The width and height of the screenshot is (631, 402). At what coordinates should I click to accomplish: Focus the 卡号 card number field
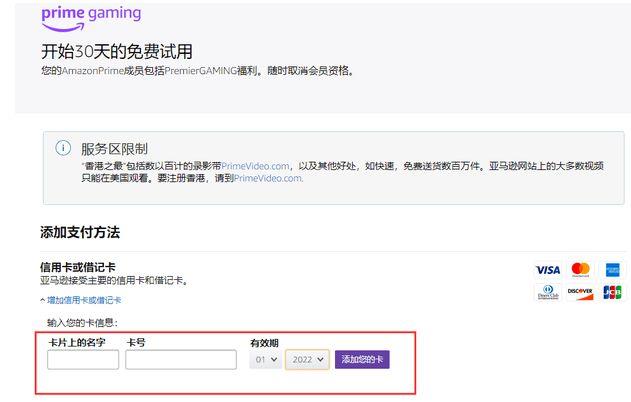point(181,359)
